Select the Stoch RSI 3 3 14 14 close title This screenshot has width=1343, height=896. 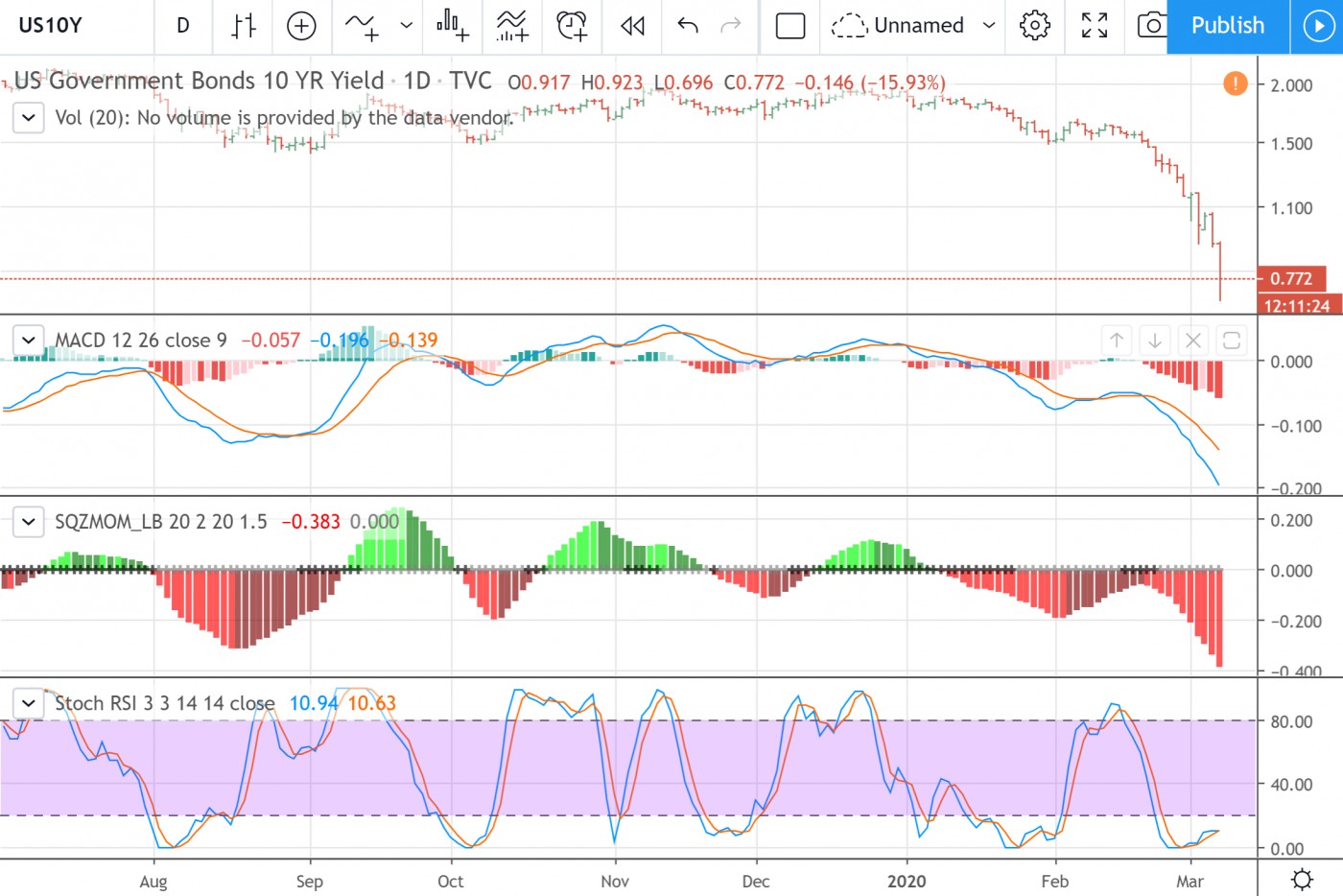click(x=165, y=703)
